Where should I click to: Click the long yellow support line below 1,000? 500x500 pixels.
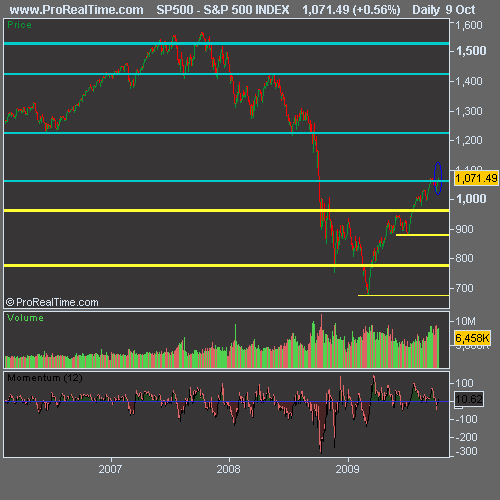[226, 211]
